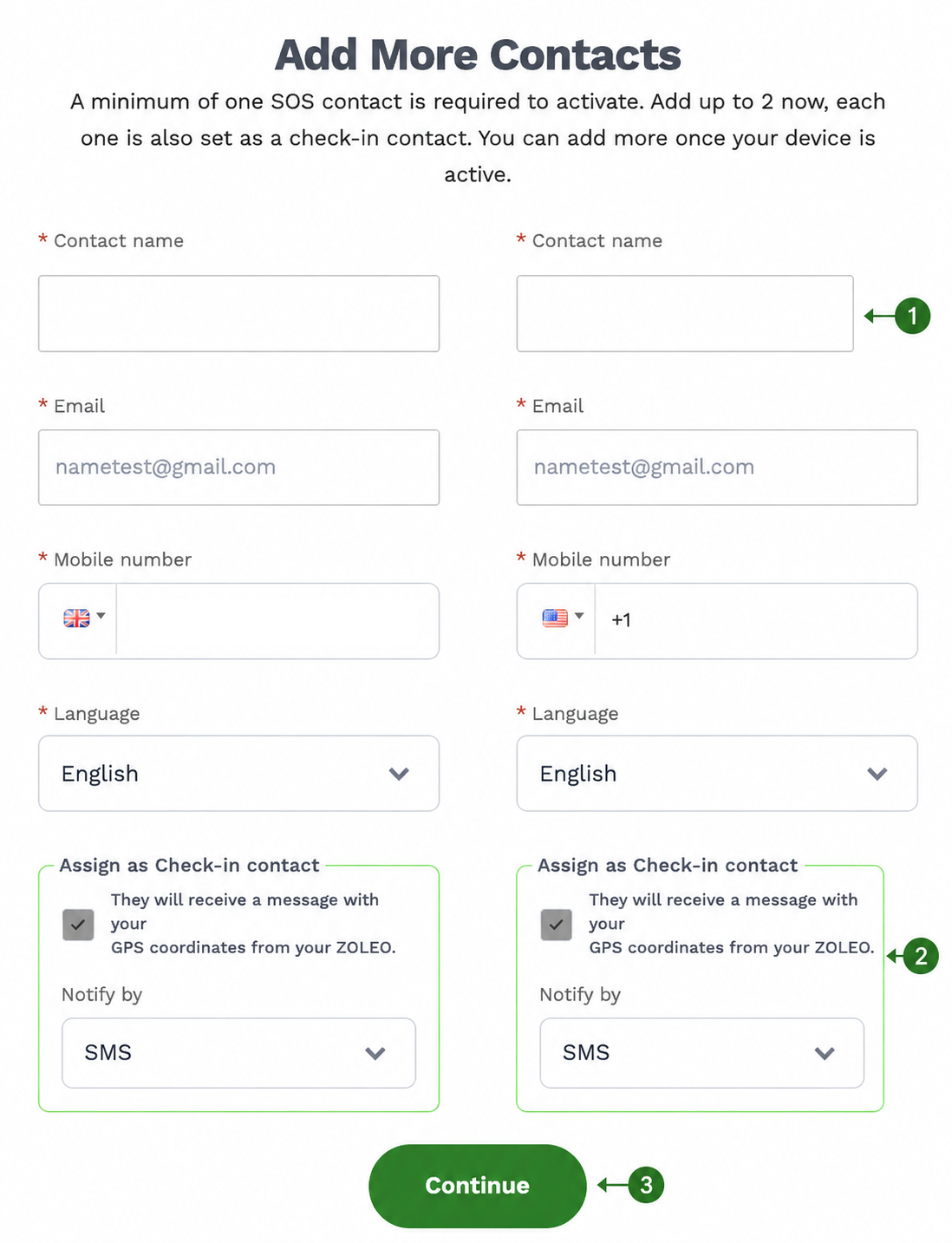Open the right Language dropdown showing English
Viewport: 952px width, 1243px height.
coord(717,774)
